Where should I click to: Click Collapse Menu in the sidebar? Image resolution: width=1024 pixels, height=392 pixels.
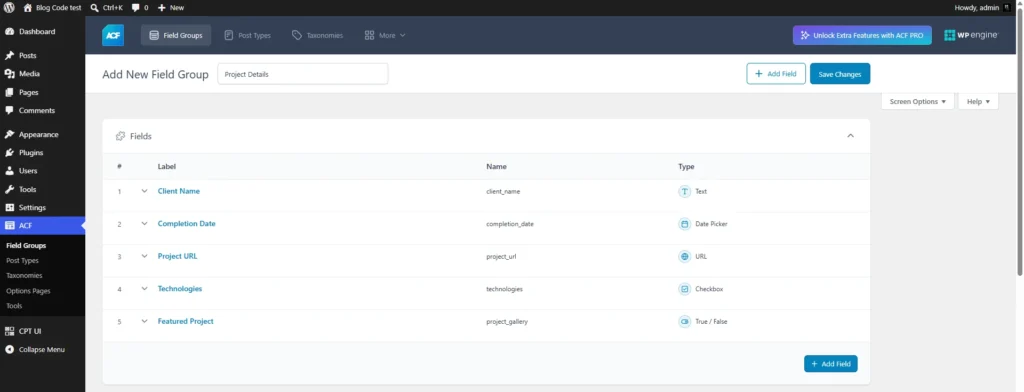pos(42,350)
